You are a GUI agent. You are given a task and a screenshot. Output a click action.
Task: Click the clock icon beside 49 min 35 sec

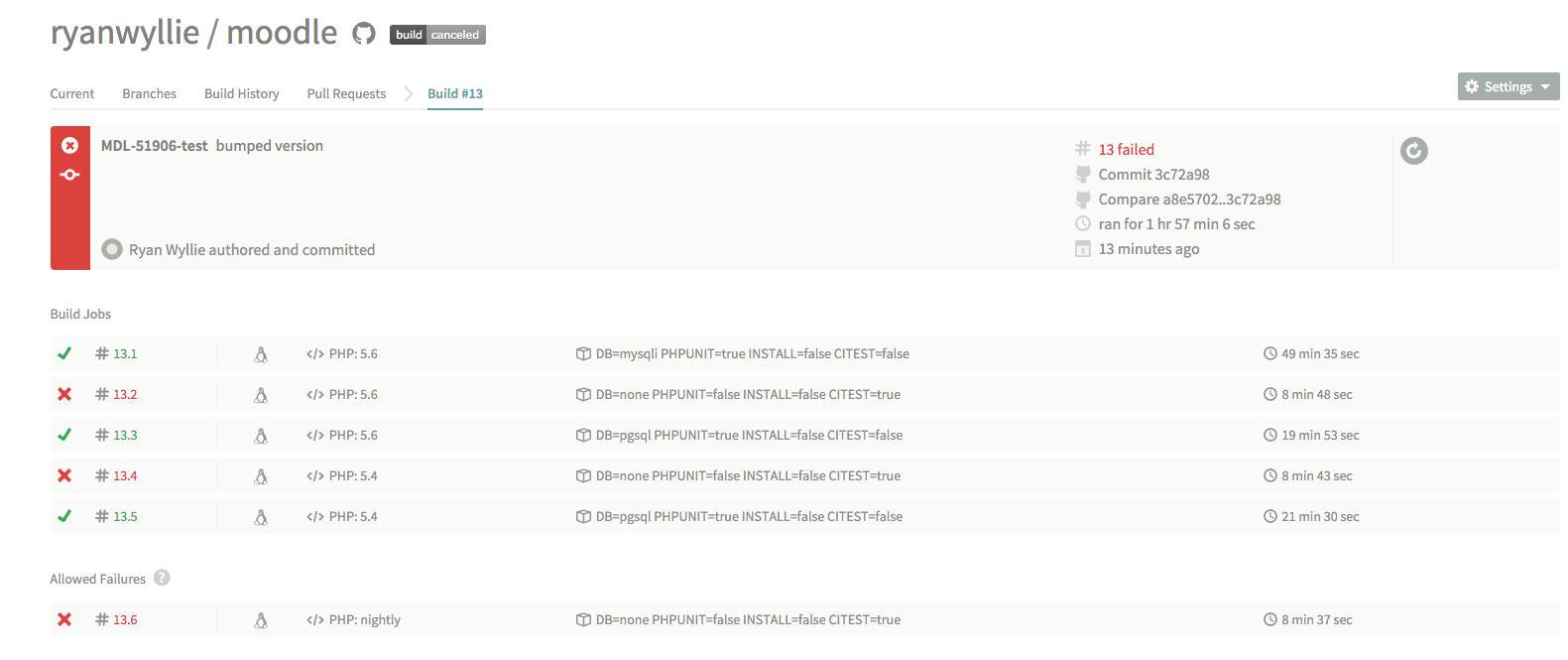[1269, 353]
